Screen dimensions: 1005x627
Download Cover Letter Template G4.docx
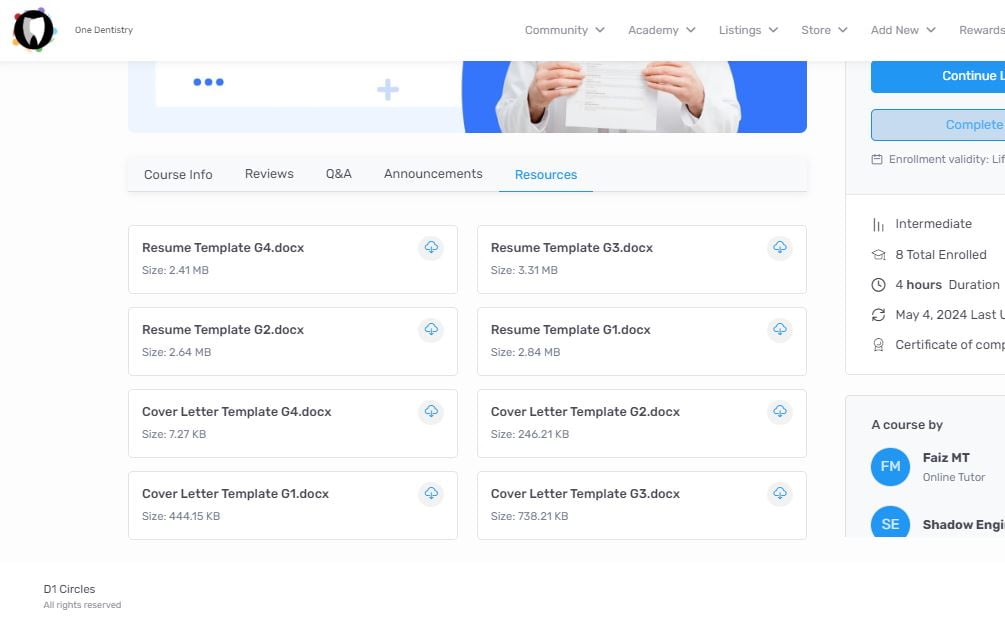pos(431,411)
